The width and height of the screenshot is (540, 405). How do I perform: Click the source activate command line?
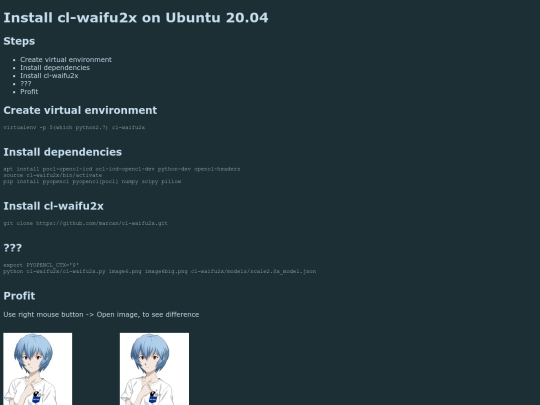53,175
